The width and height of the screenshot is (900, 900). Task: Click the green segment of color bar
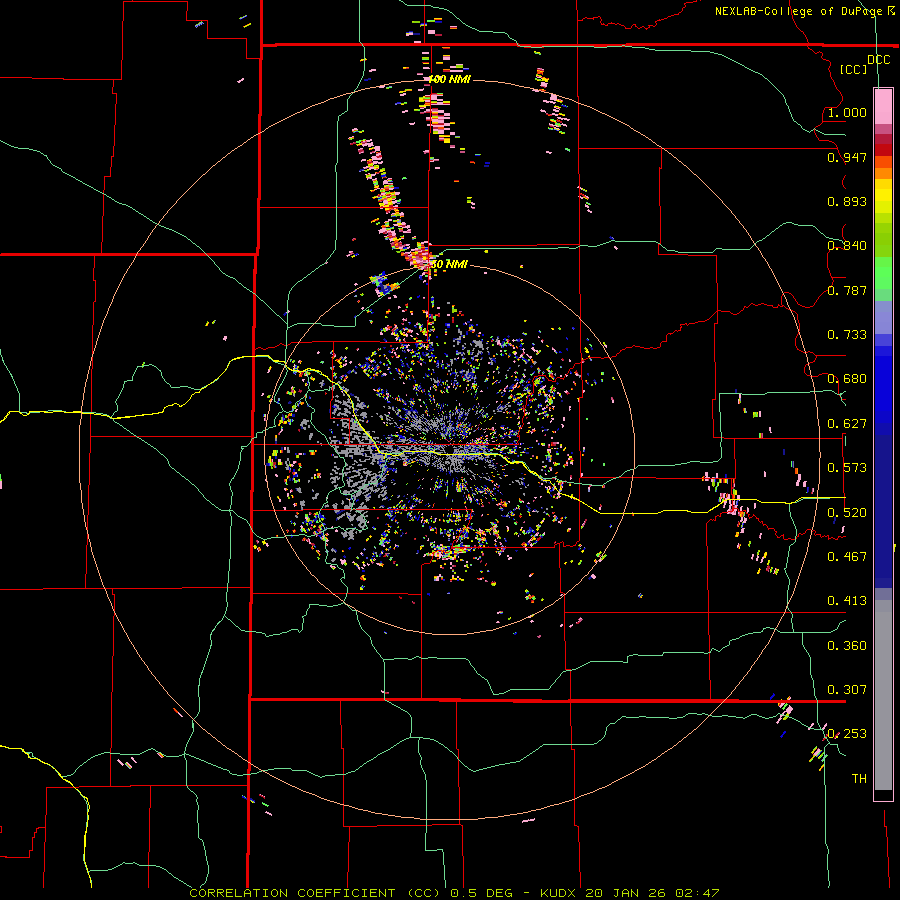(883, 274)
